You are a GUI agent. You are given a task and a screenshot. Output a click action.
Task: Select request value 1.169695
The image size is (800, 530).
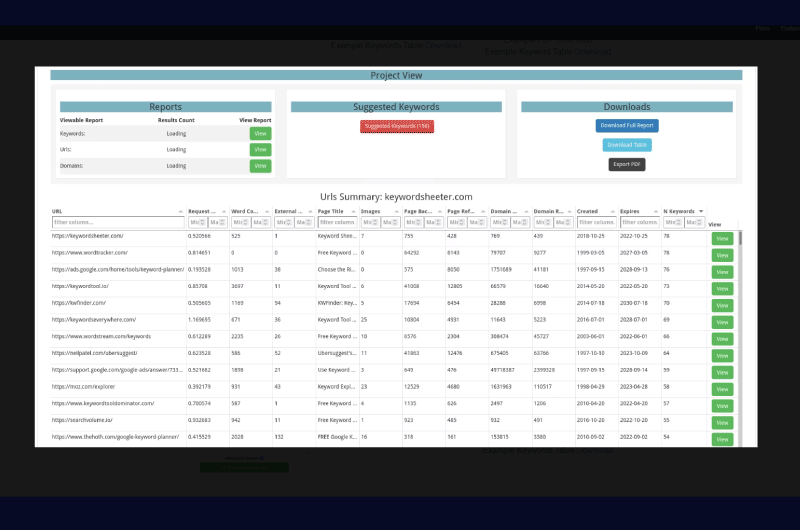pos(199,320)
